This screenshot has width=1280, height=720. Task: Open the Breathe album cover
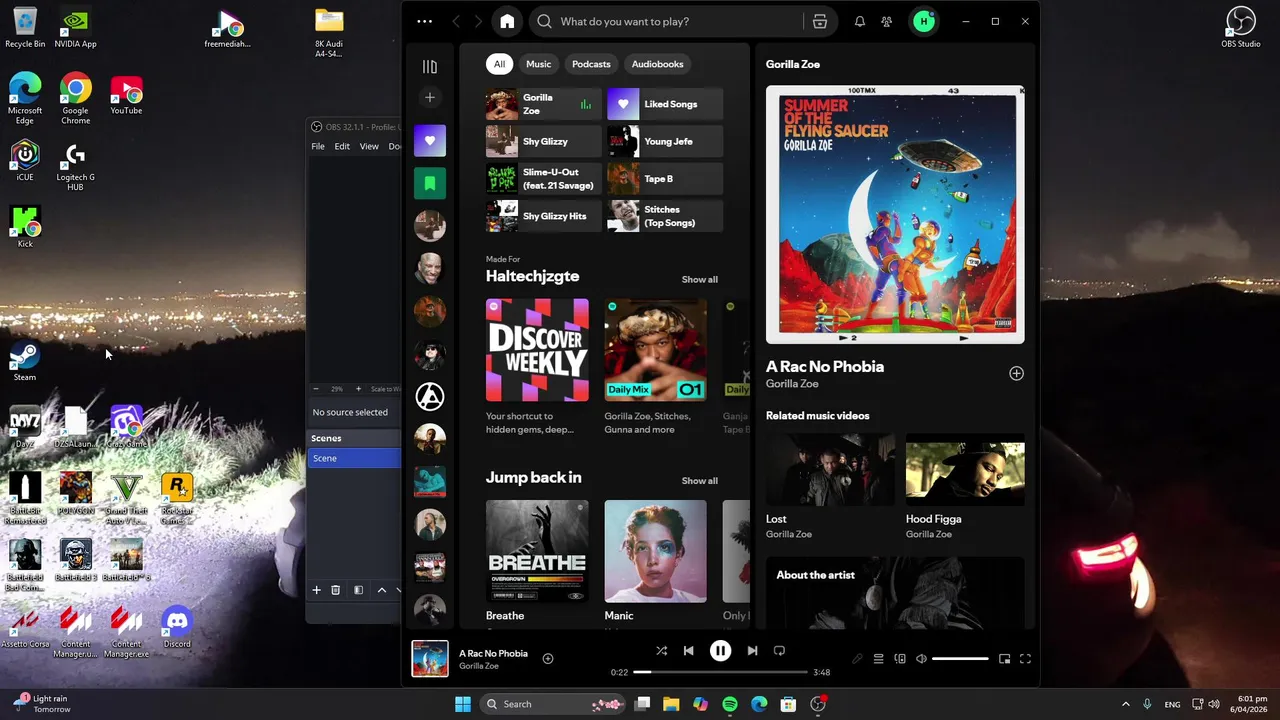coord(537,552)
